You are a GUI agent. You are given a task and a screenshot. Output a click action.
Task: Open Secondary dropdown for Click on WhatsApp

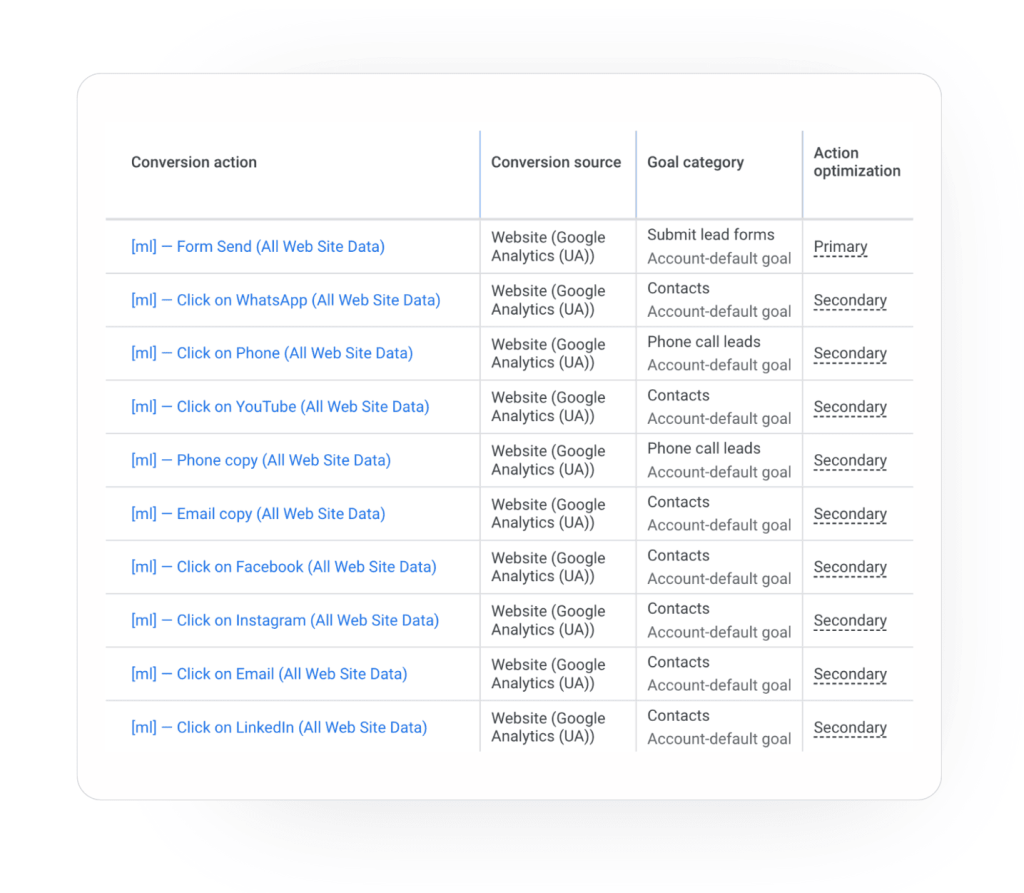click(x=849, y=300)
